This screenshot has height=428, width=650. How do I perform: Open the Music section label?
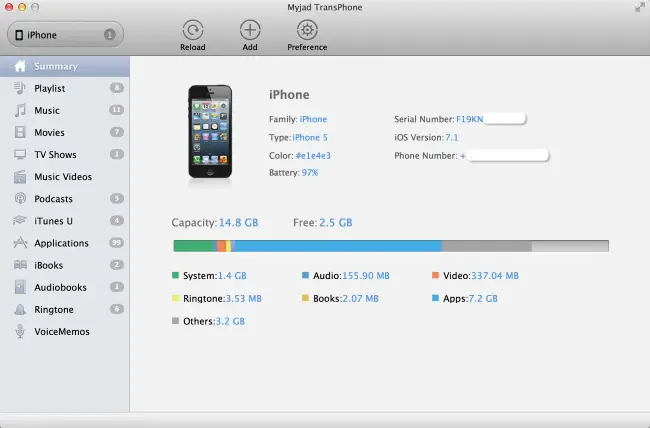47,110
